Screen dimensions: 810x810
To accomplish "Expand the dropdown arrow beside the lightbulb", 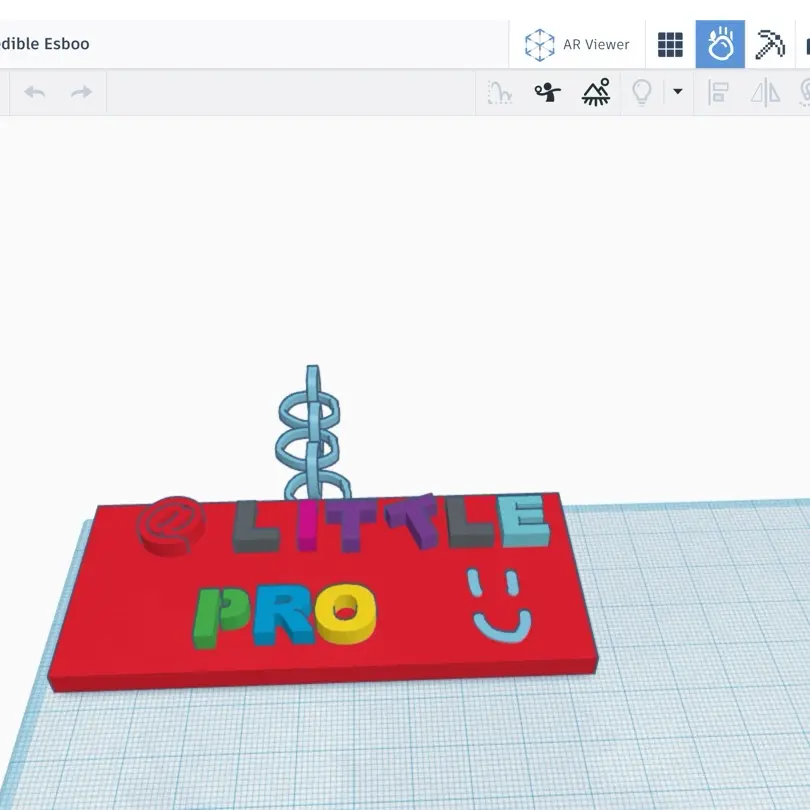I will [677, 92].
